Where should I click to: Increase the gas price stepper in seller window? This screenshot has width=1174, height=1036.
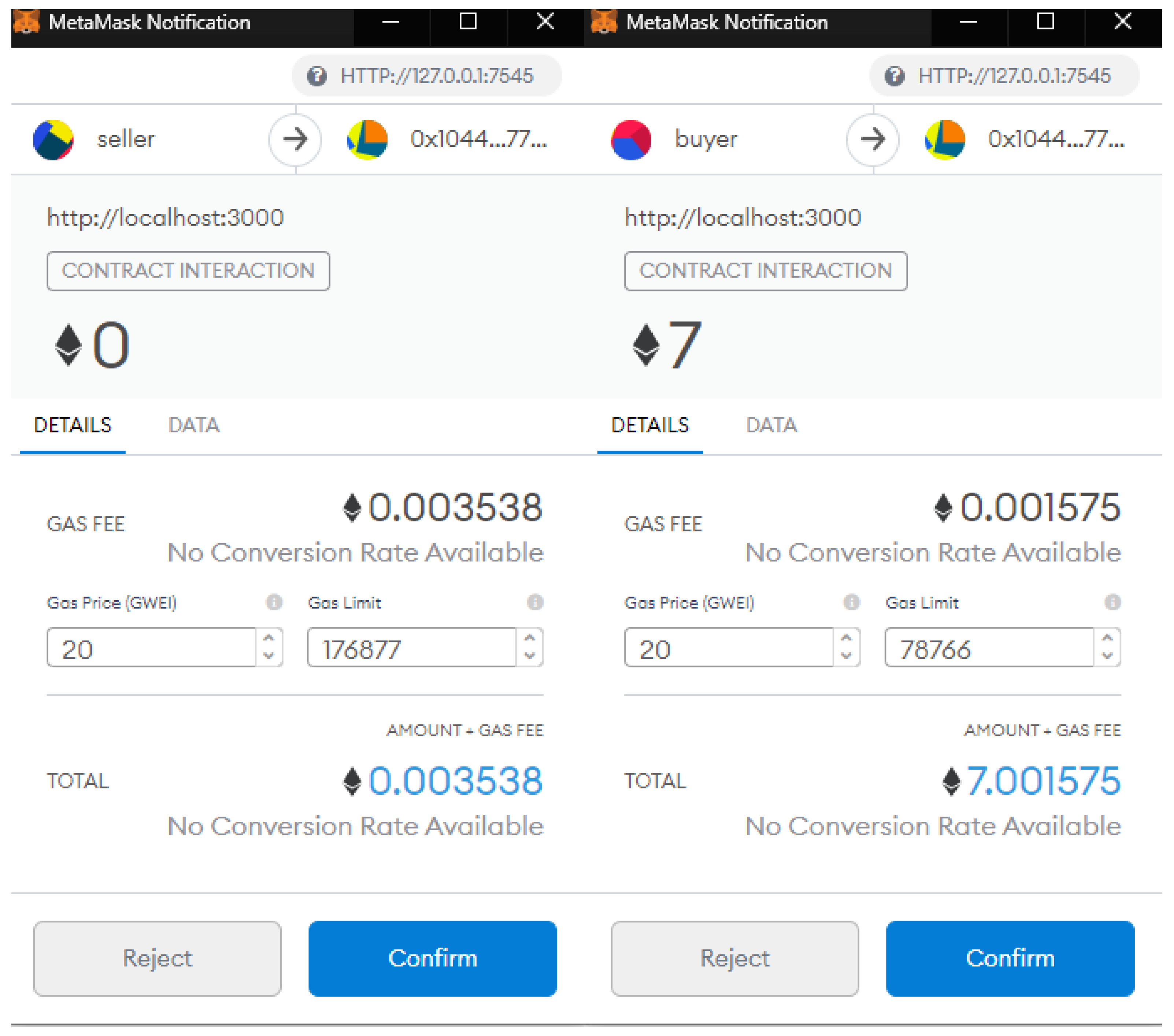pos(268,638)
